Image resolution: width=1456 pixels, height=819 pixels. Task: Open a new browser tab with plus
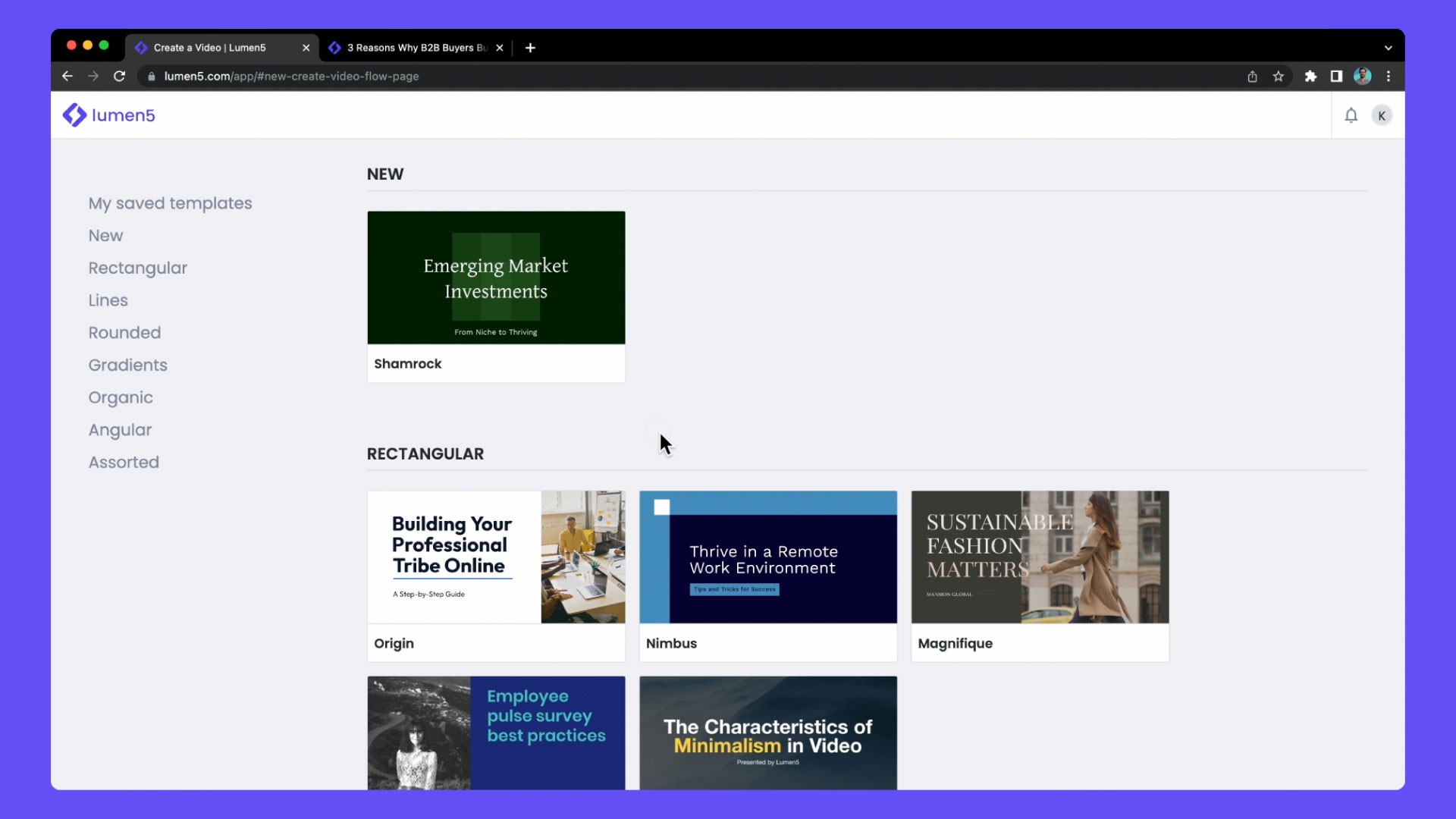(x=530, y=47)
